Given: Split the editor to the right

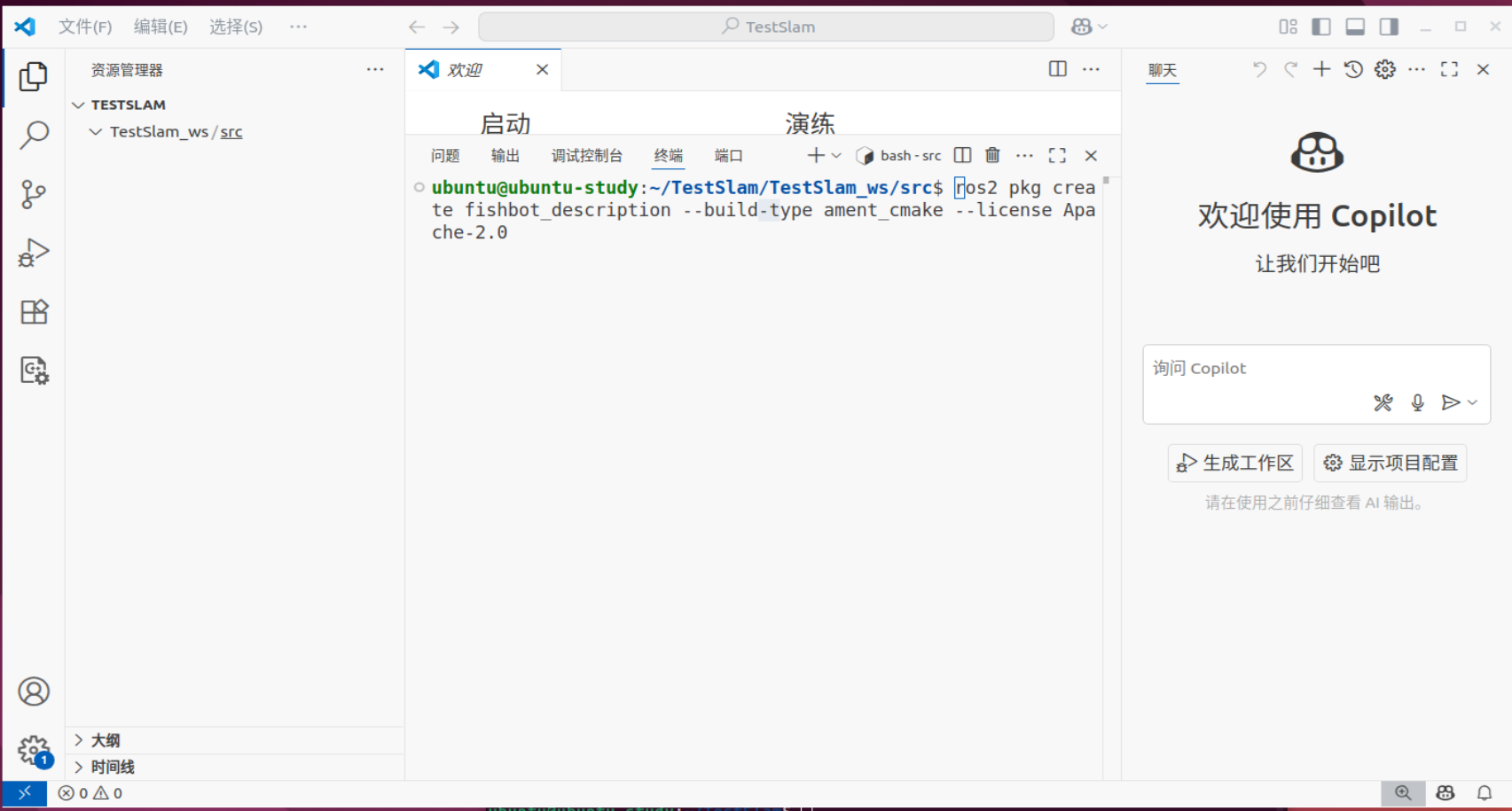Looking at the screenshot, I should (1057, 69).
